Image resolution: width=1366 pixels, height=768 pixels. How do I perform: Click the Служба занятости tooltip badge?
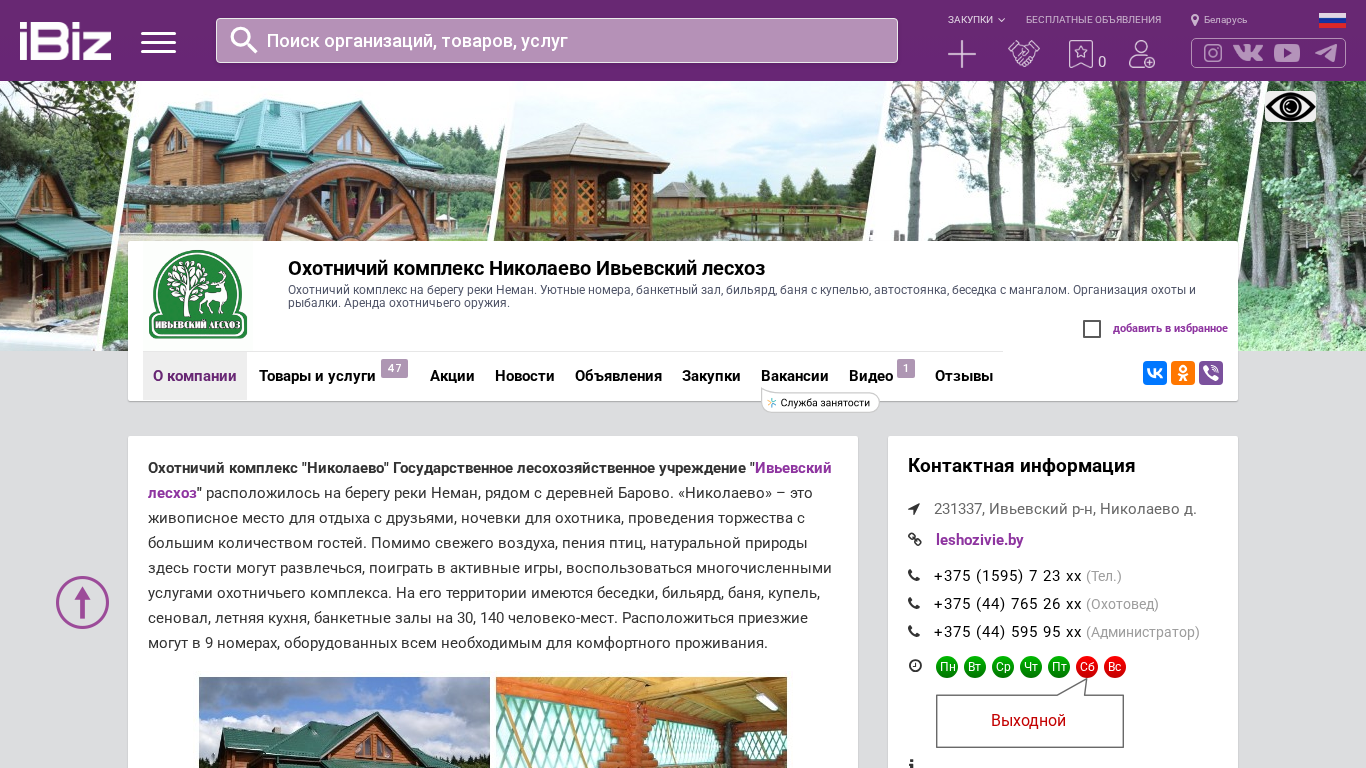click(820, 402)
